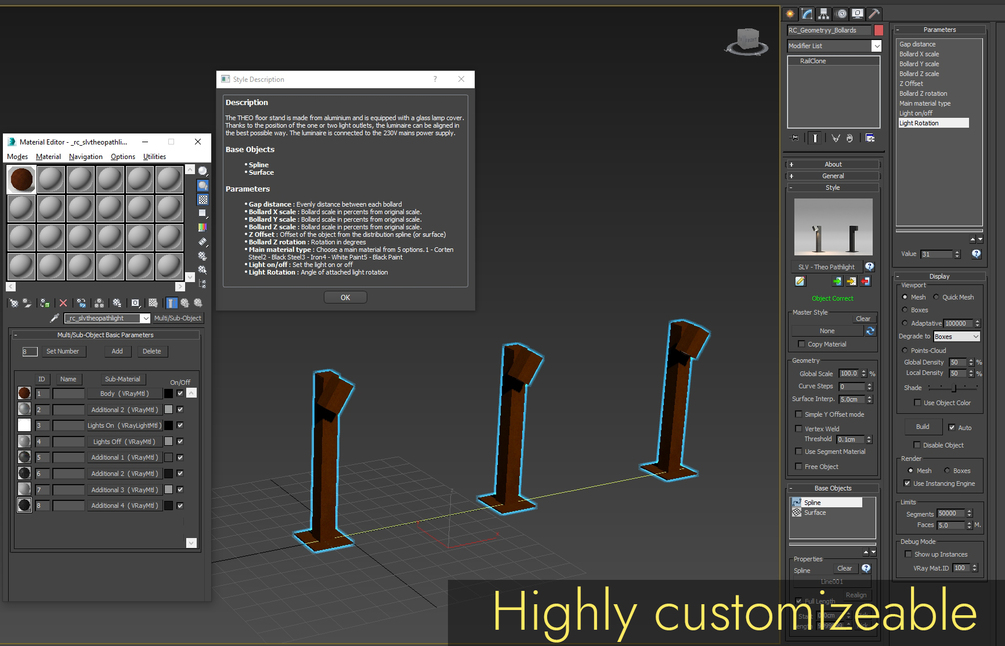Open the style editor pencil icon
Viewport: 1005px width, 646px height.
(x=800, y=281)
